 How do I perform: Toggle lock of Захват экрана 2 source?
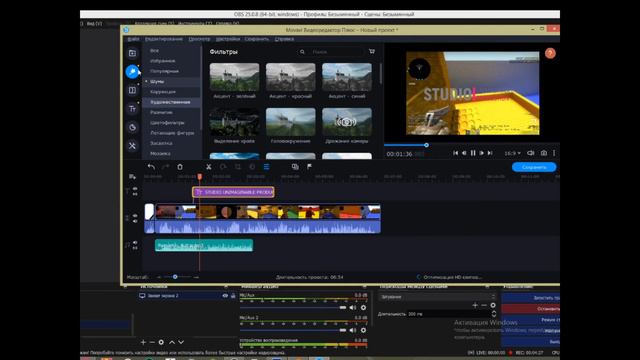(x=233, y=296)
